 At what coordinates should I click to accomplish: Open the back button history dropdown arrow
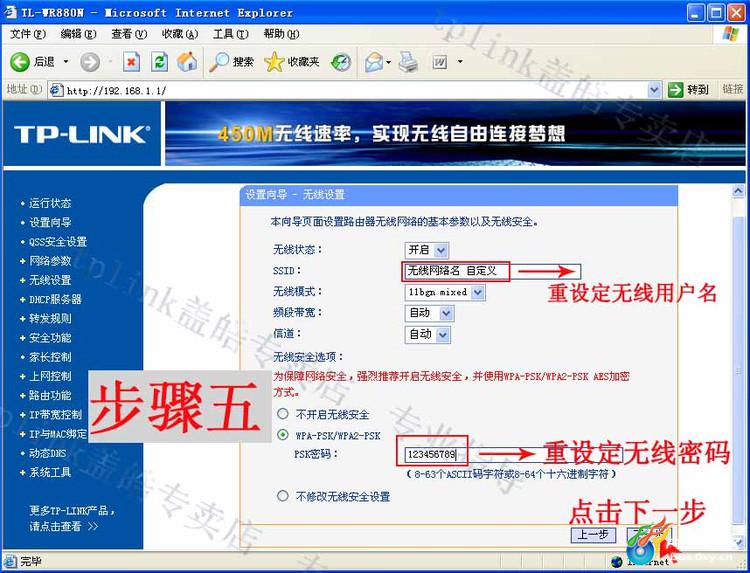(x=66, y=62)
